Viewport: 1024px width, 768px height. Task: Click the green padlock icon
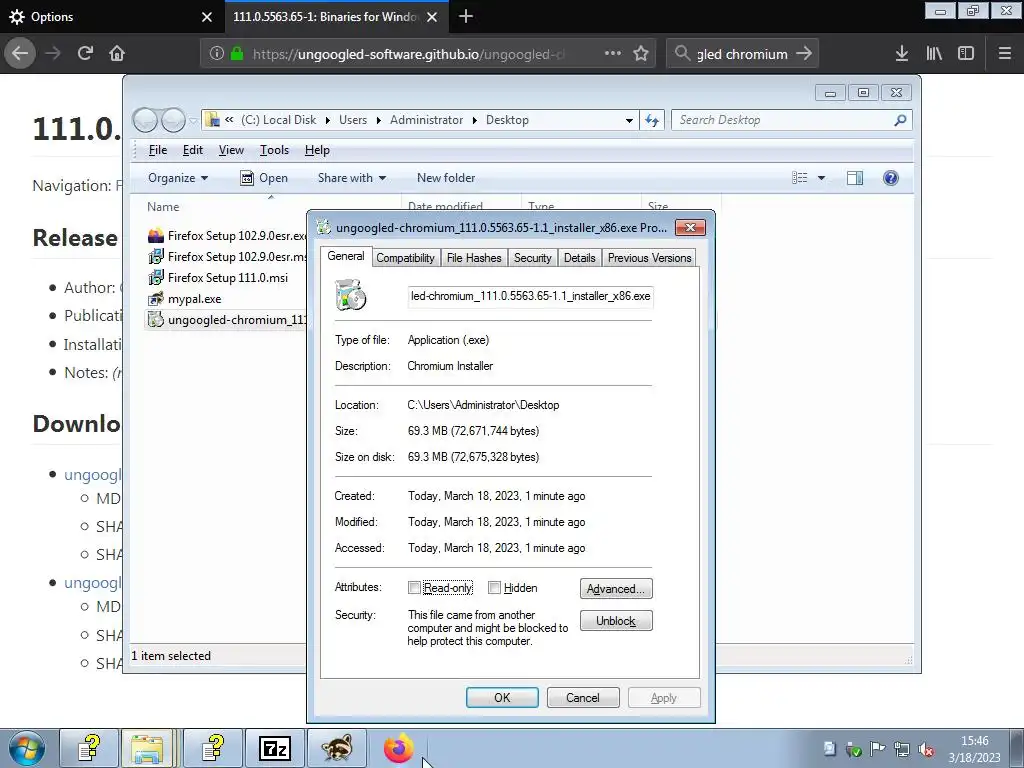point(237,54)
